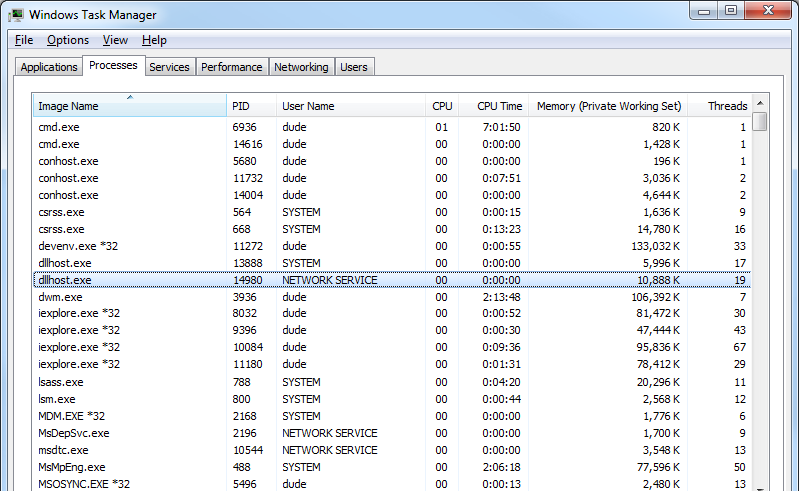Screen dimensions: 800x491
Task: Close the Windows Task Manager window
Action: coord(768,11)
